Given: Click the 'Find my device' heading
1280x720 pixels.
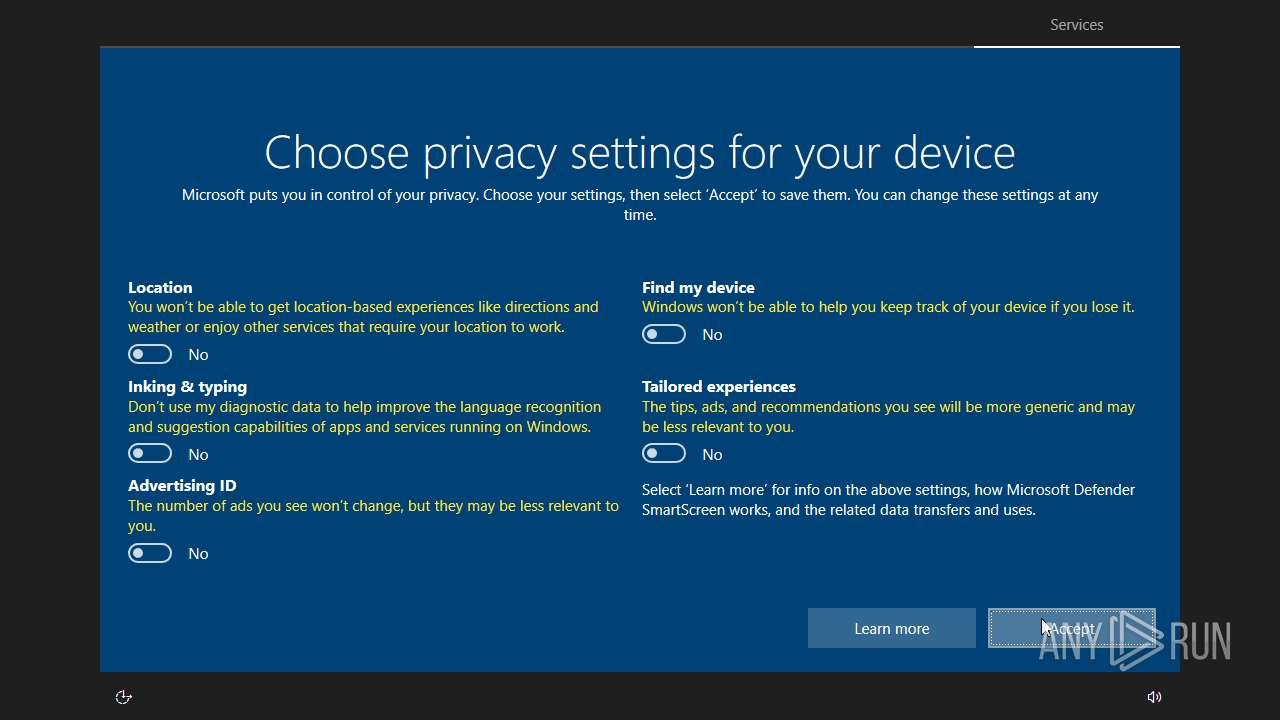Looking at the screenshot, I should (x=698, y=287).
